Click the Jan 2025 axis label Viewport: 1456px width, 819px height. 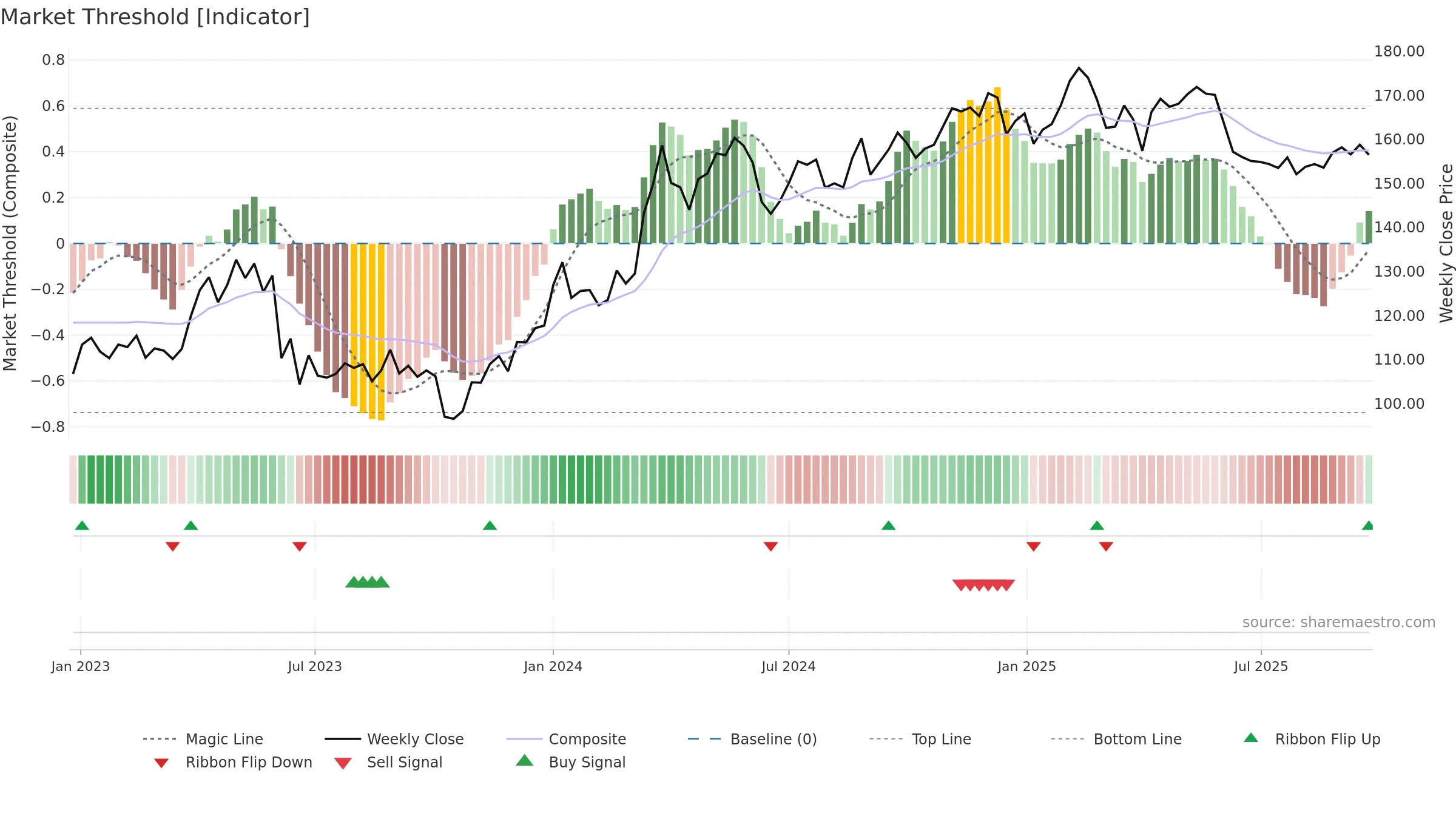pos(1027,667)
